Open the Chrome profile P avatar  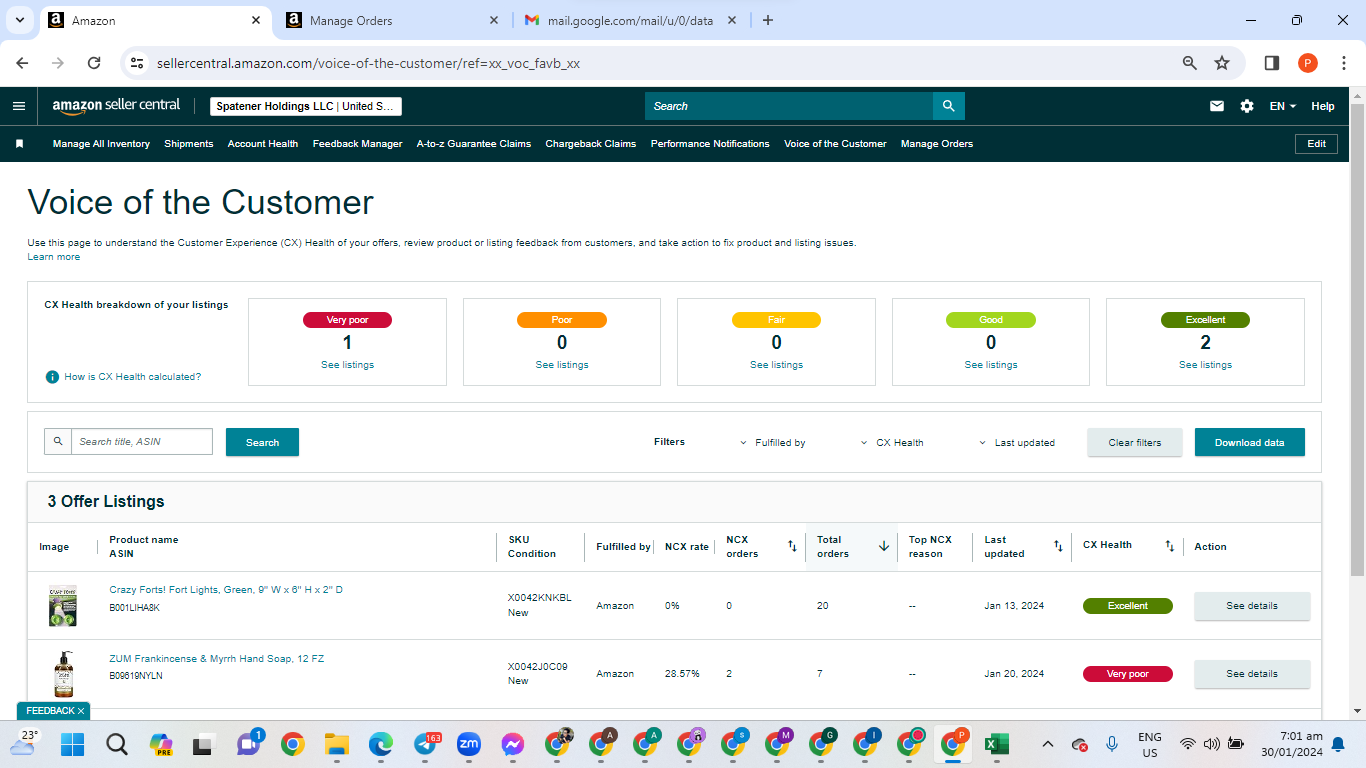[1308, 63]
